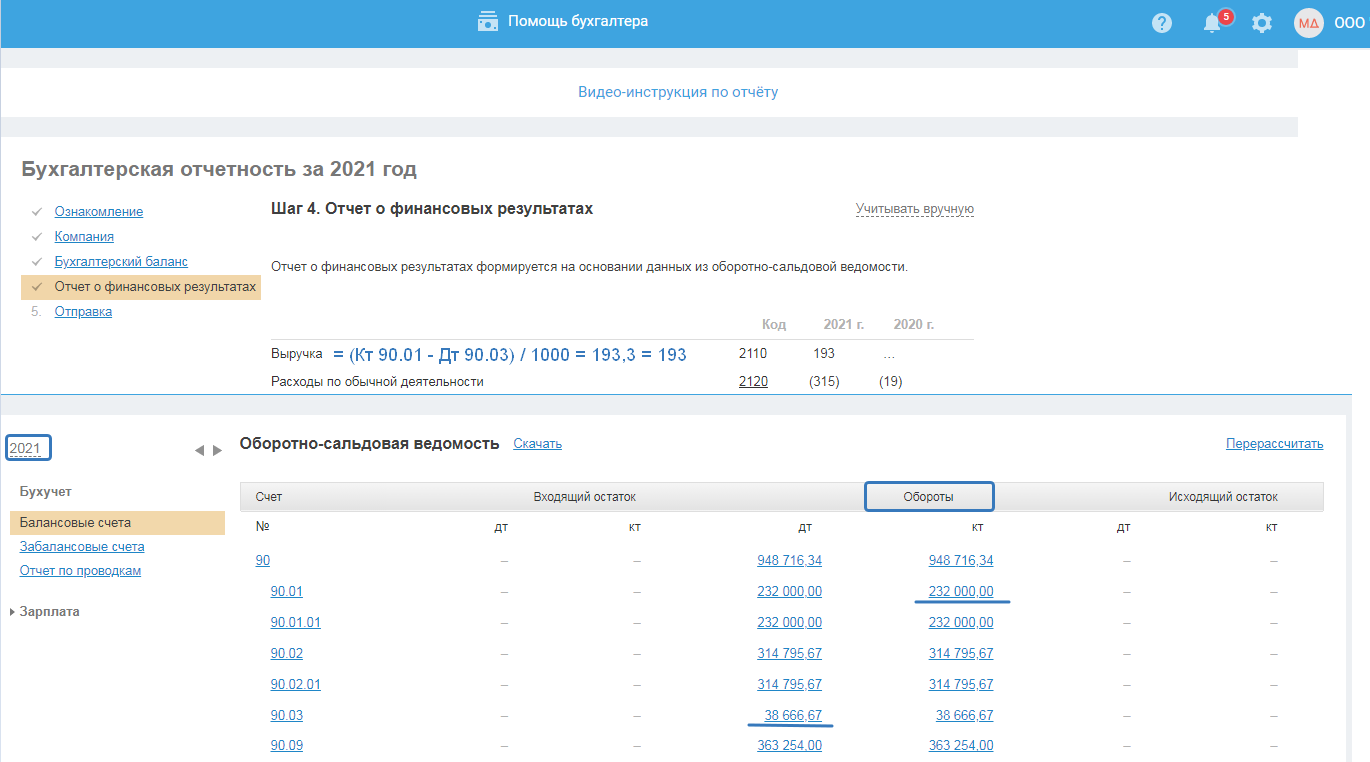Viewport: 1370px width, 762px height.
Task: Select Забалансовые счета in sidebar
Action: point(82,547)
